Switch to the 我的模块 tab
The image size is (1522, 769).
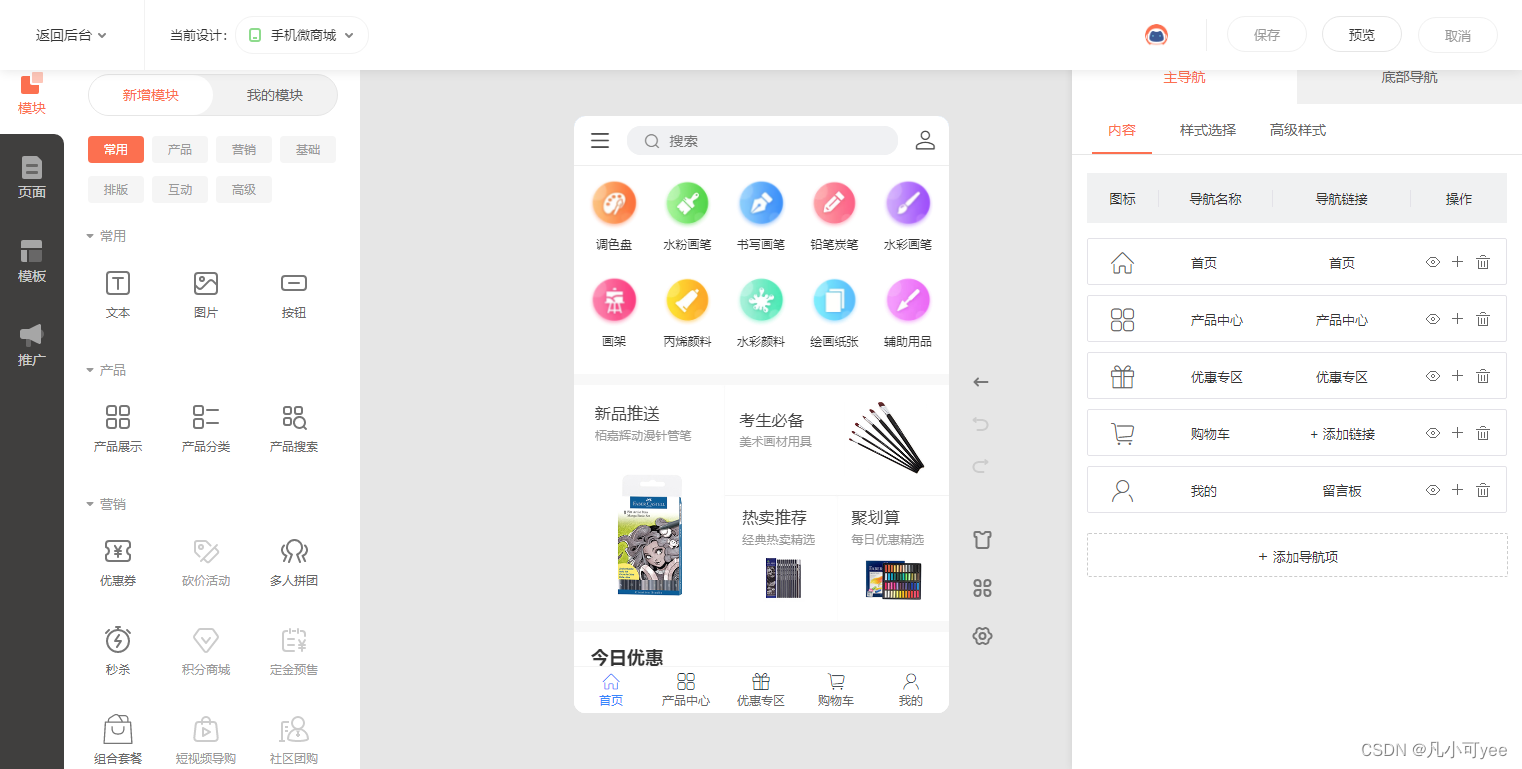click(275, 95)
